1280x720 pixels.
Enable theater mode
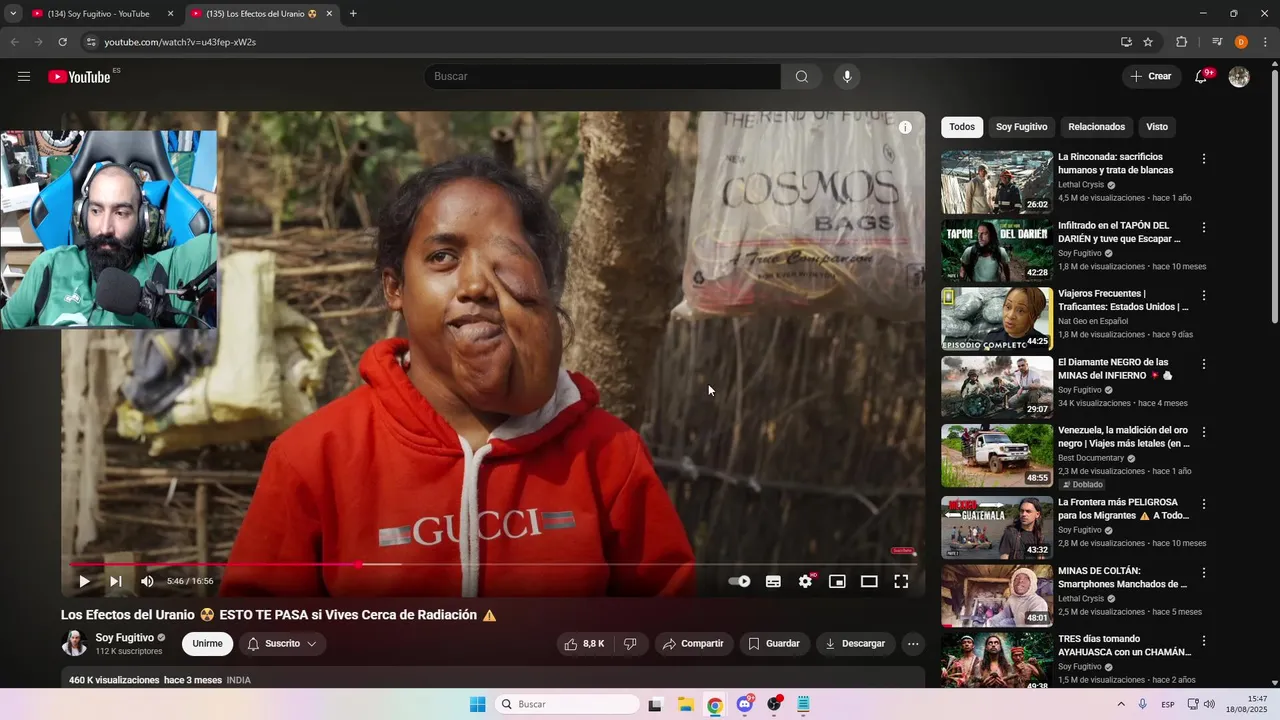869,581
